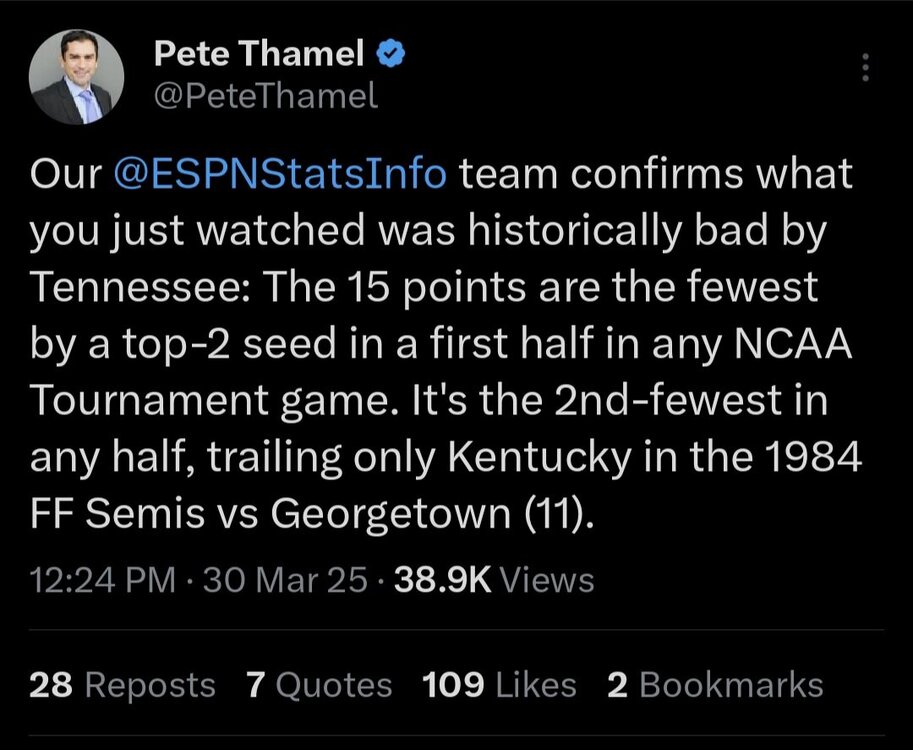
Task: Show the 28 Reposts list
Action: coord(123,685)
